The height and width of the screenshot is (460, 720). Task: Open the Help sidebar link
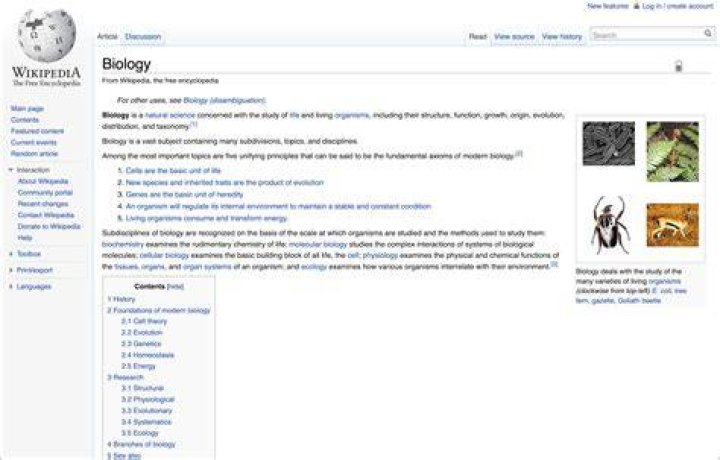[25, 238]
